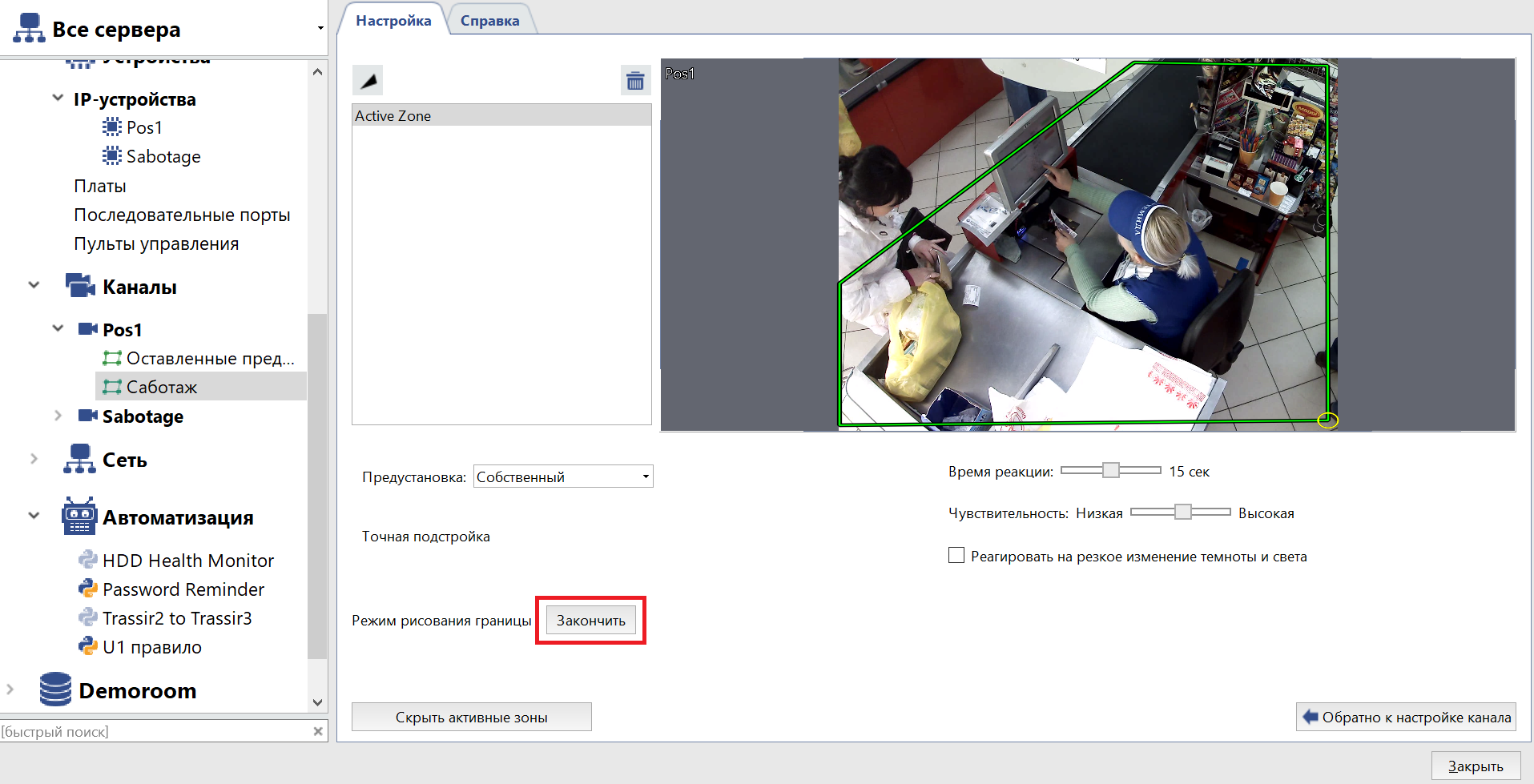Click the Каналы camera icon

(80, 286)
